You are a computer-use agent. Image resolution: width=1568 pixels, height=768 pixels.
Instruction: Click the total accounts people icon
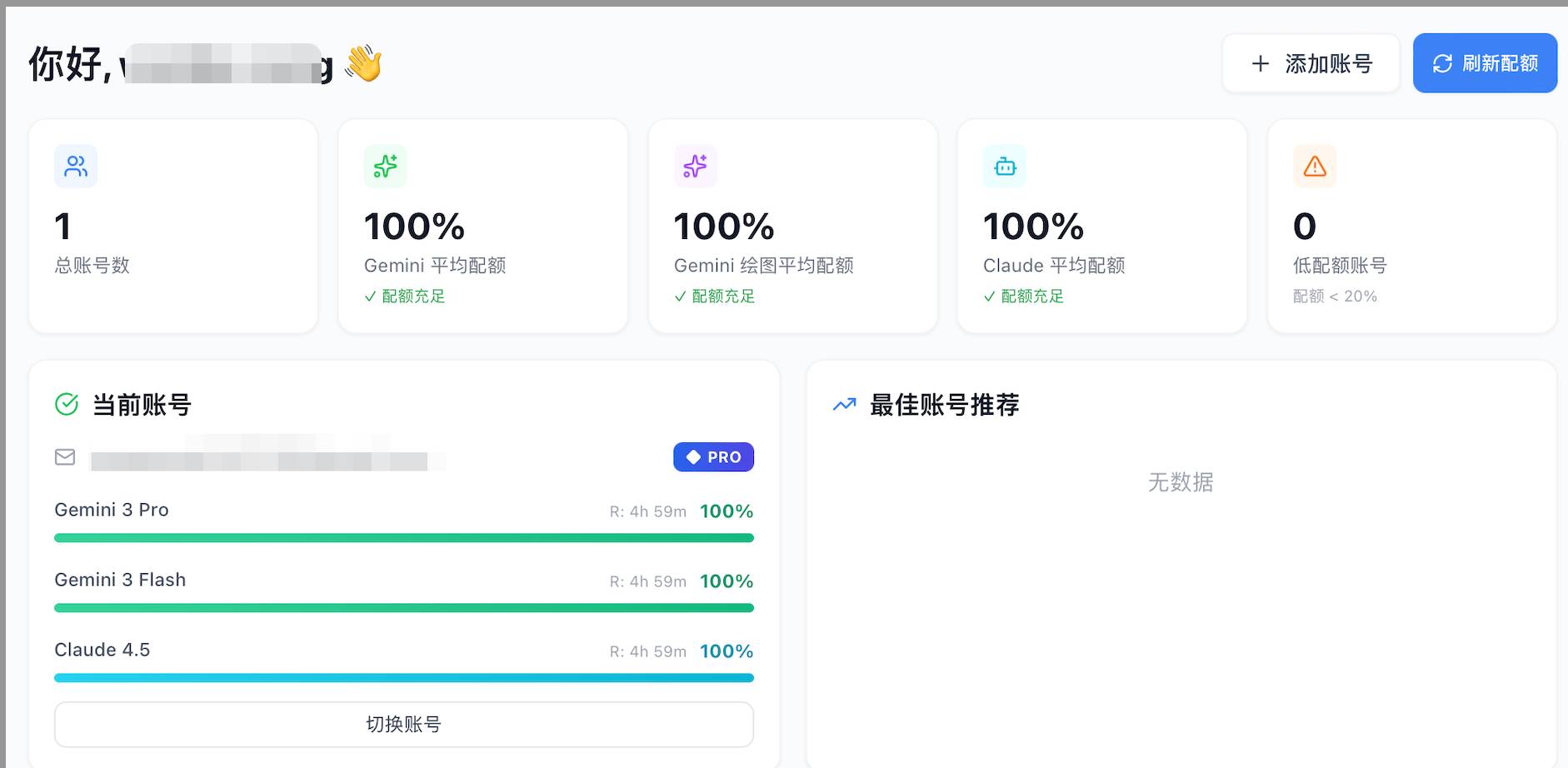76,167
